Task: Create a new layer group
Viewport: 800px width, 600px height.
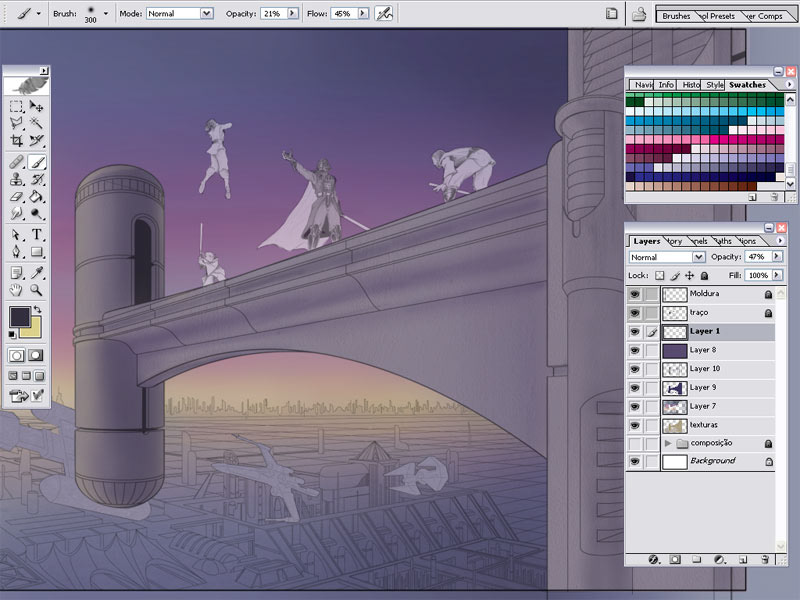Action: (x=696, y=560)
